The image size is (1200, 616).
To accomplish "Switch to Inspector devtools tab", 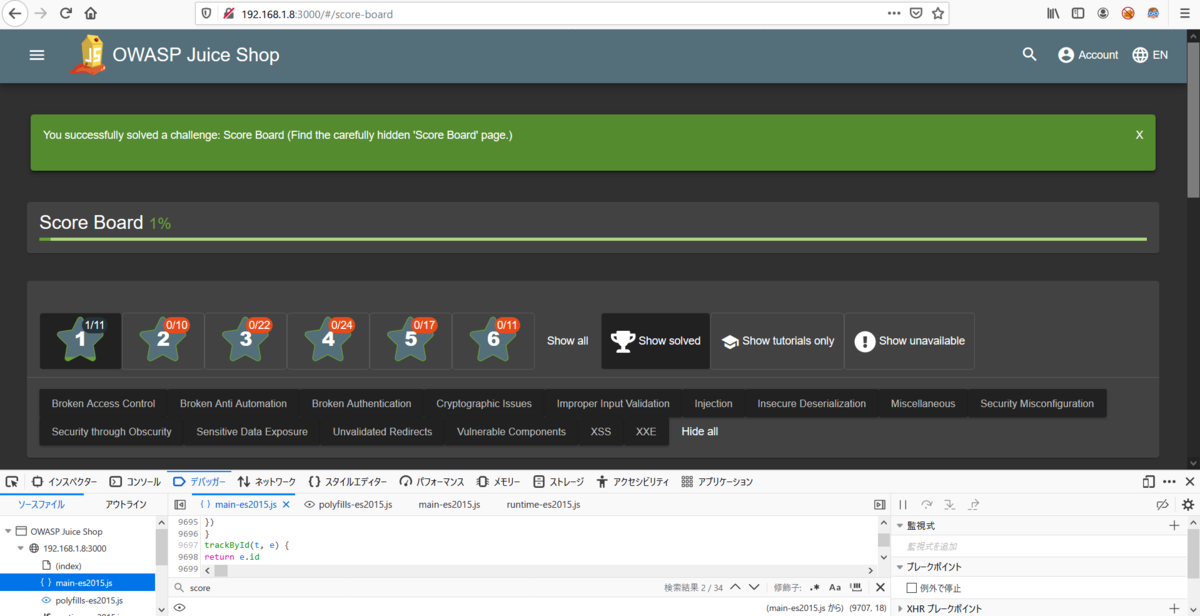I will 65,481.
